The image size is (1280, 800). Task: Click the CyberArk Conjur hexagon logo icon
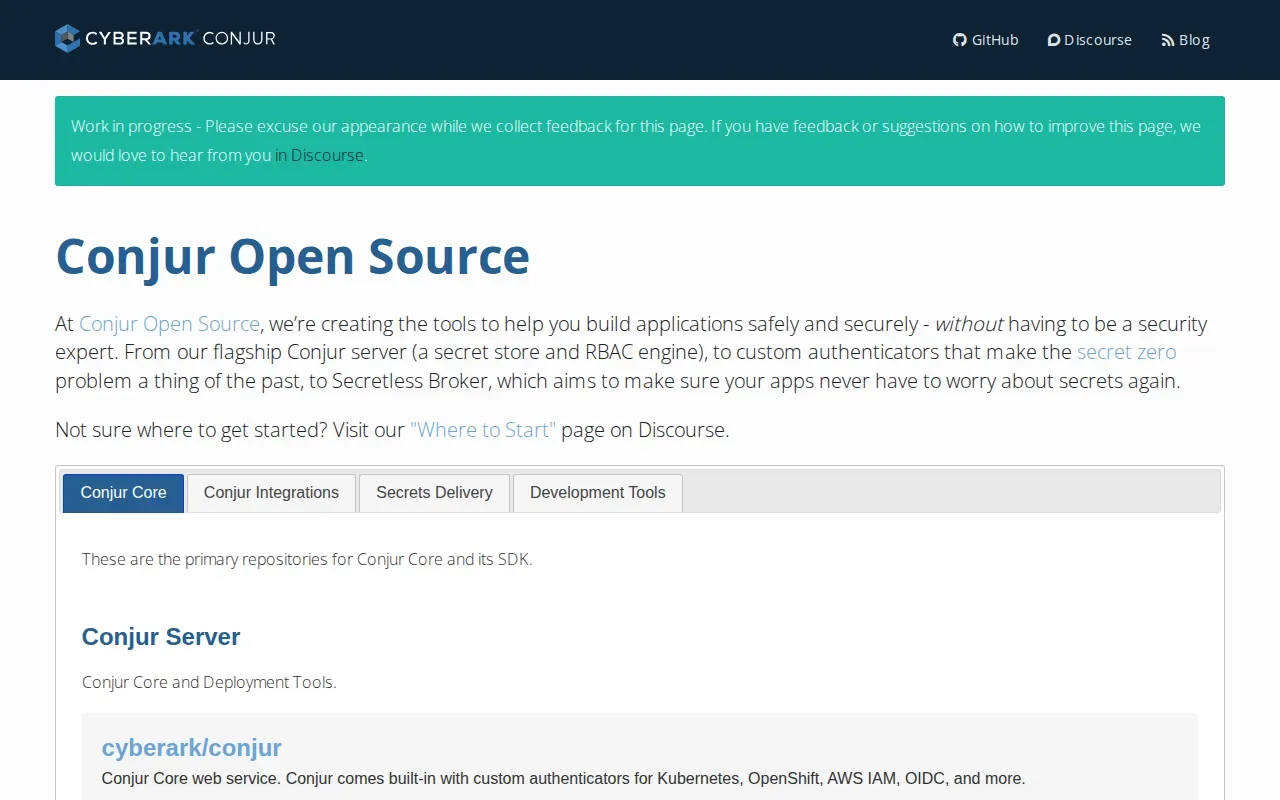coord(67,39)
